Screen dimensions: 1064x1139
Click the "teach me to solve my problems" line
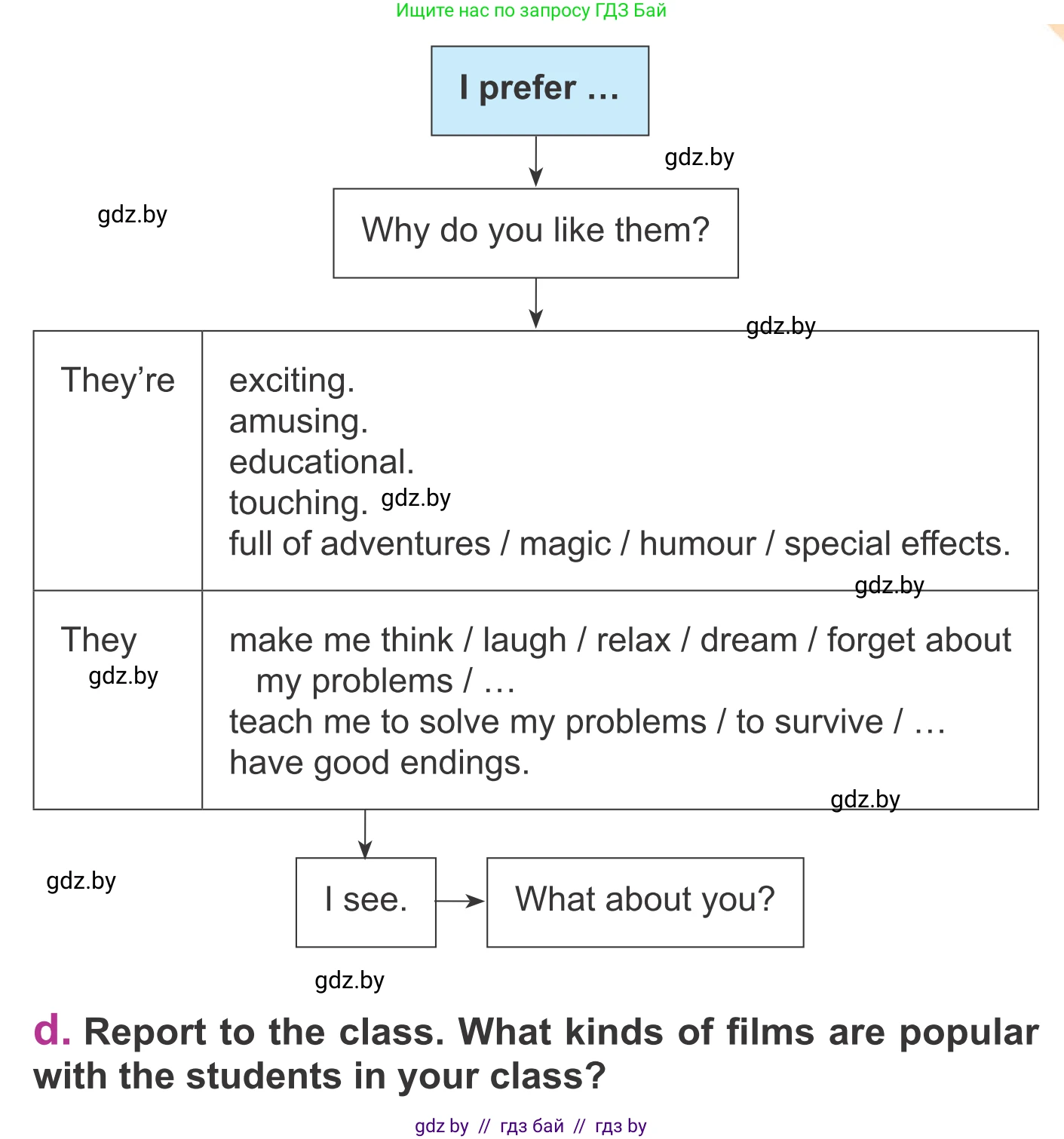pyautogui.click(x=468, y=722)
